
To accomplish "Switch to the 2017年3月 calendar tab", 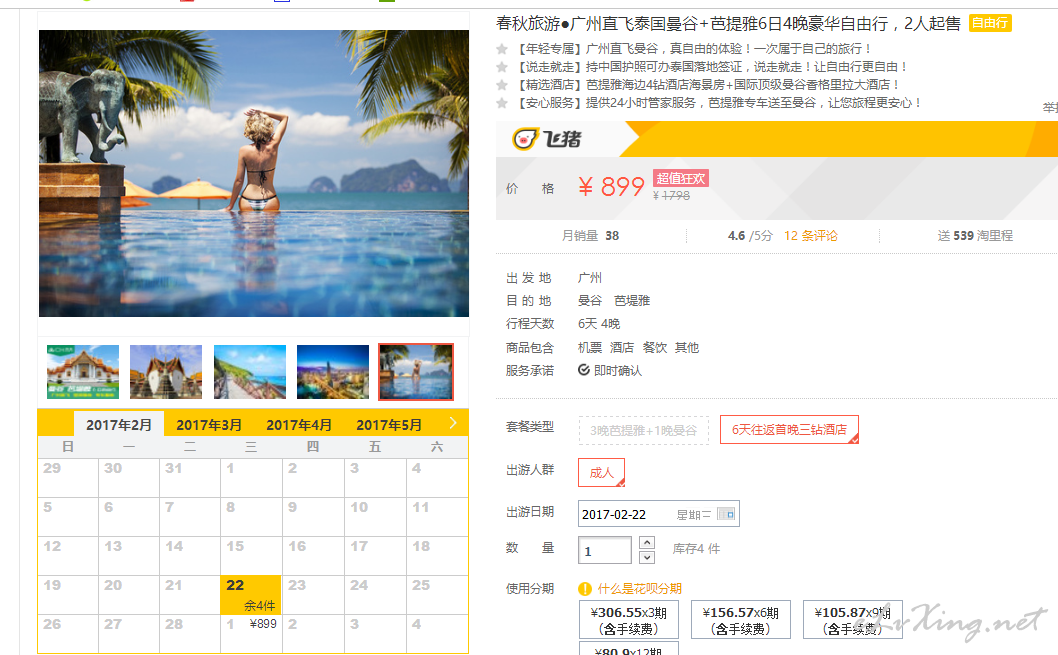I will (208, 425).
